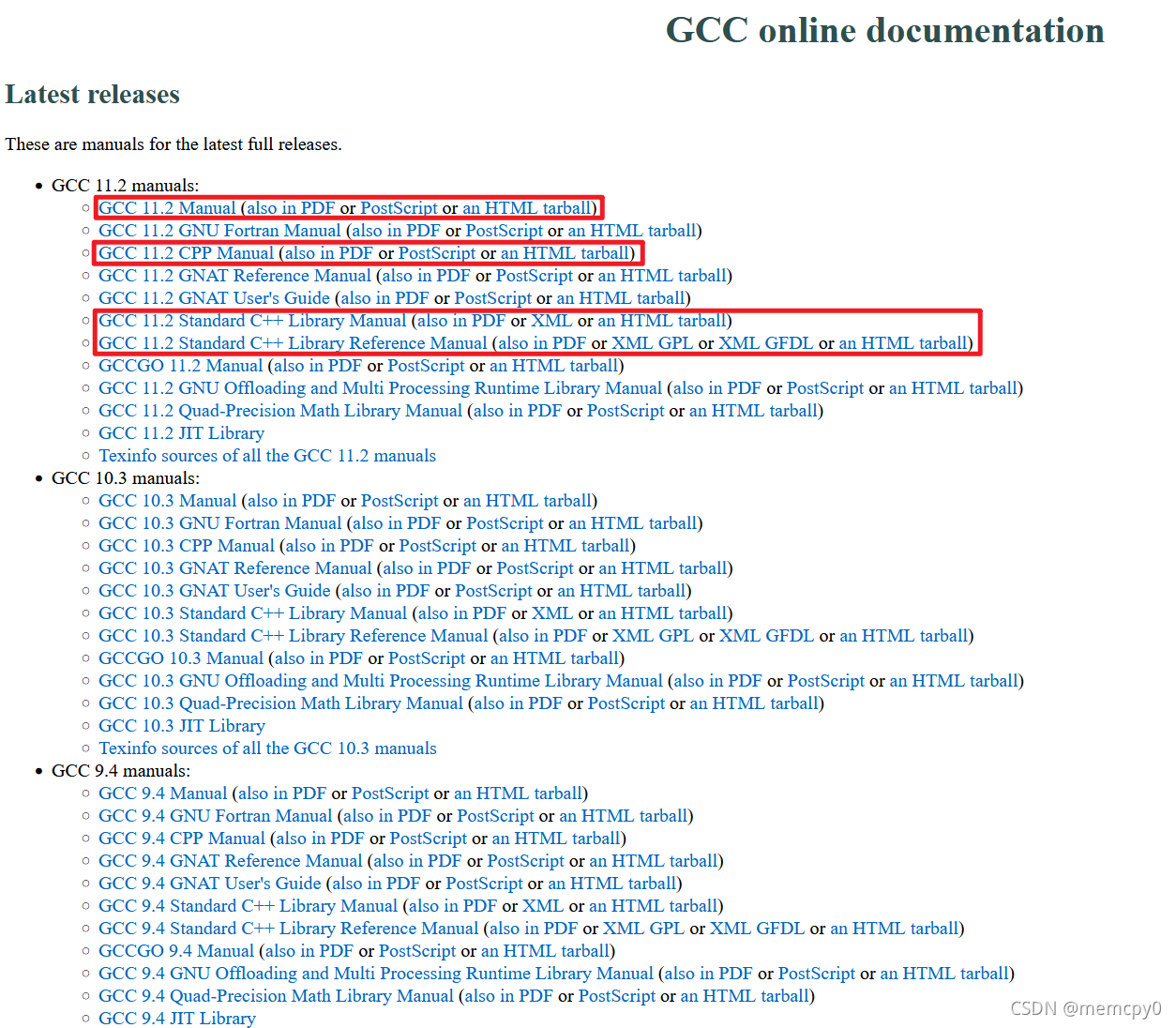Open GCCGO 10.3 Manual link

(181, 658)
